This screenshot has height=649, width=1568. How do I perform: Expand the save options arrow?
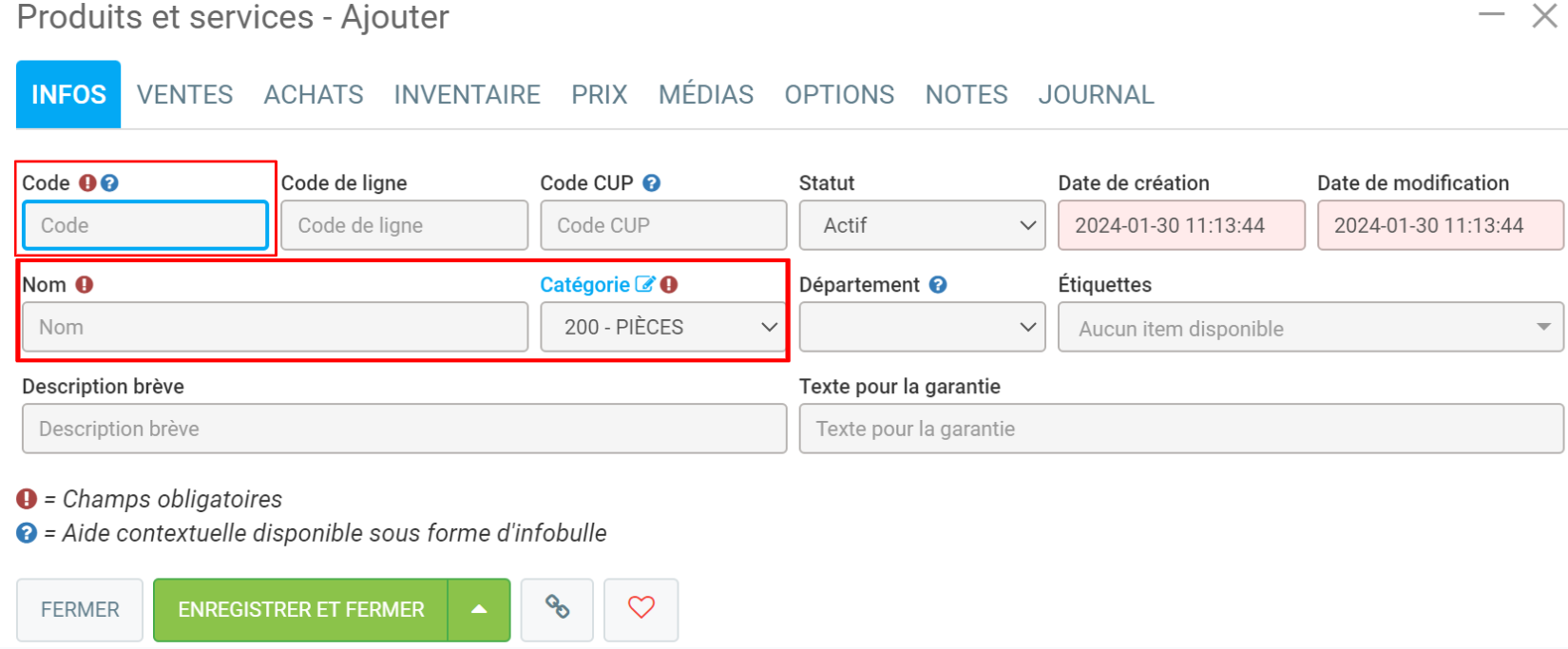coord(479,610)
